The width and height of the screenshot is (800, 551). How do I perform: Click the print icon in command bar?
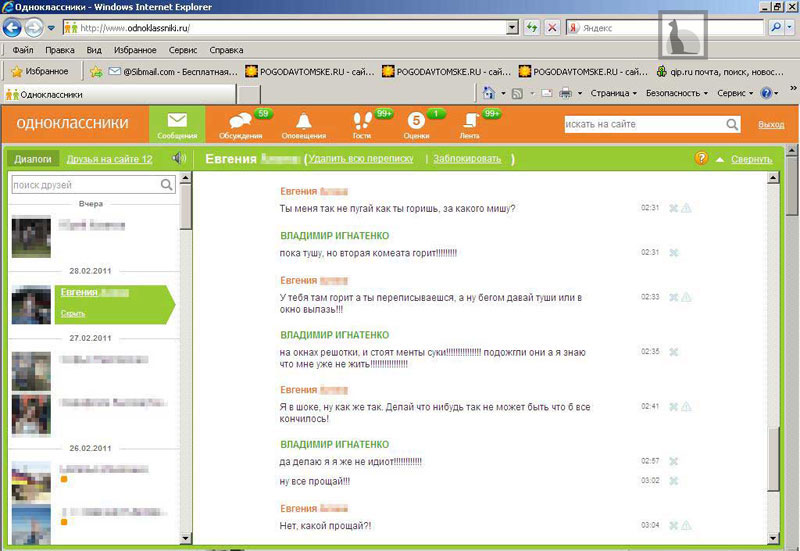pyautogui.click(x=565, y=93)
